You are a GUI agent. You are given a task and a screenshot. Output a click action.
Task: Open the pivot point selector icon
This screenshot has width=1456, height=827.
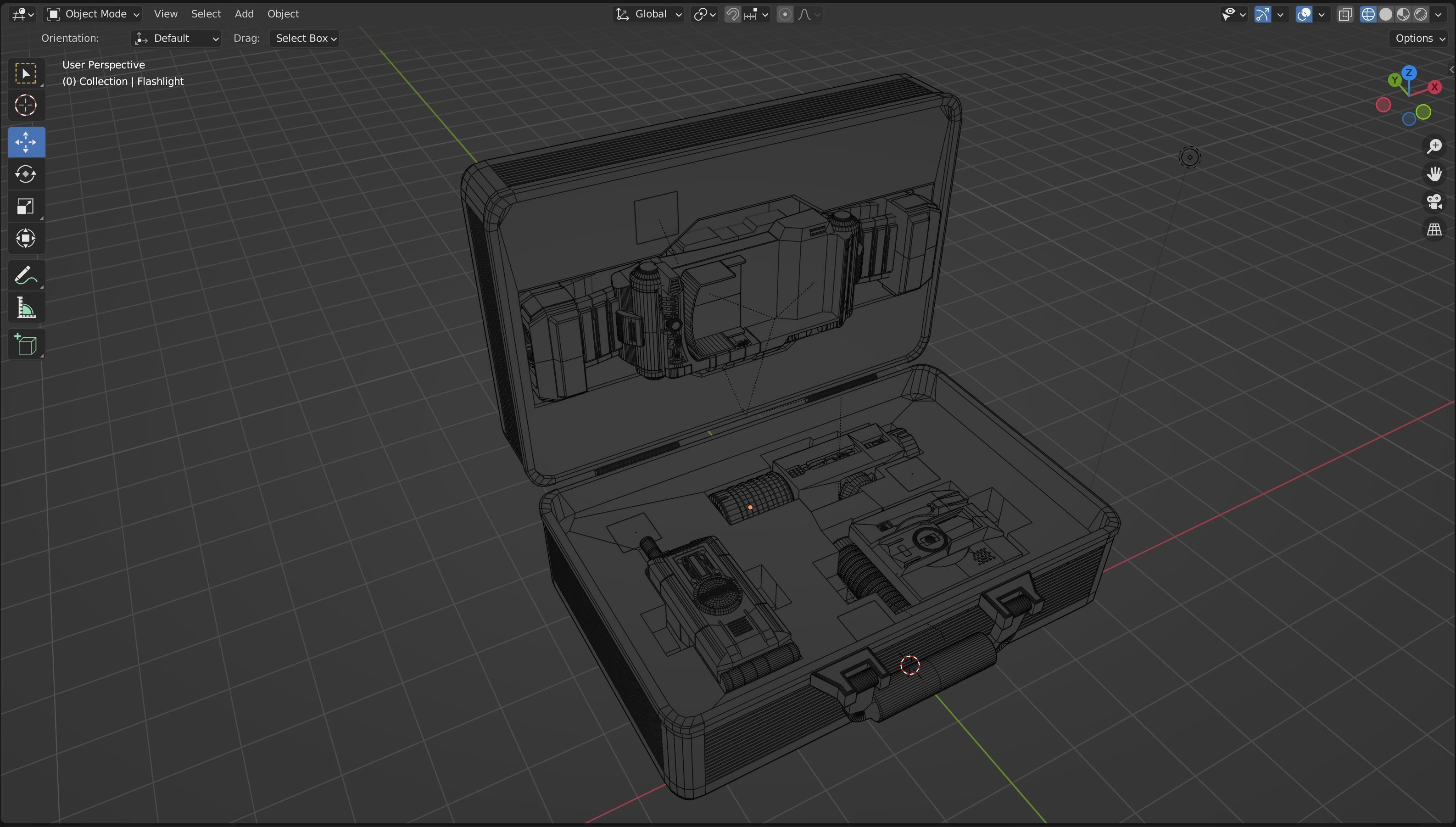(705, 14)
